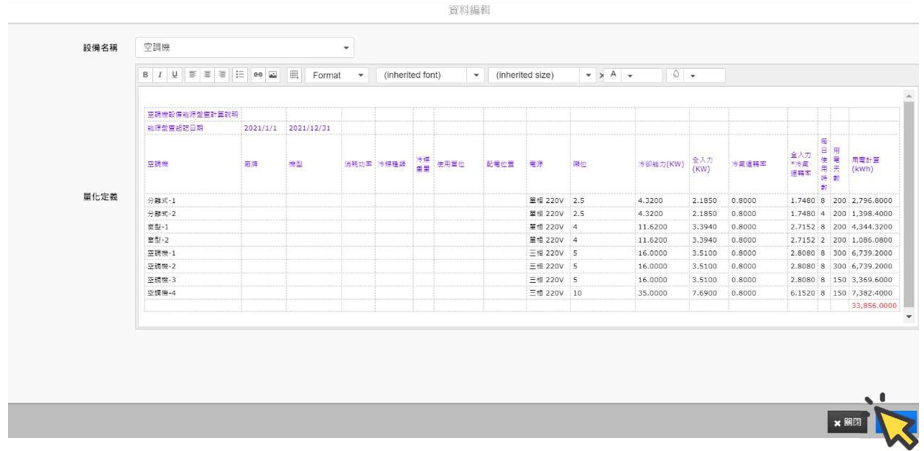Center-align the text
The width and height of the screenshot is (924, 451).
tap(207, 75)
